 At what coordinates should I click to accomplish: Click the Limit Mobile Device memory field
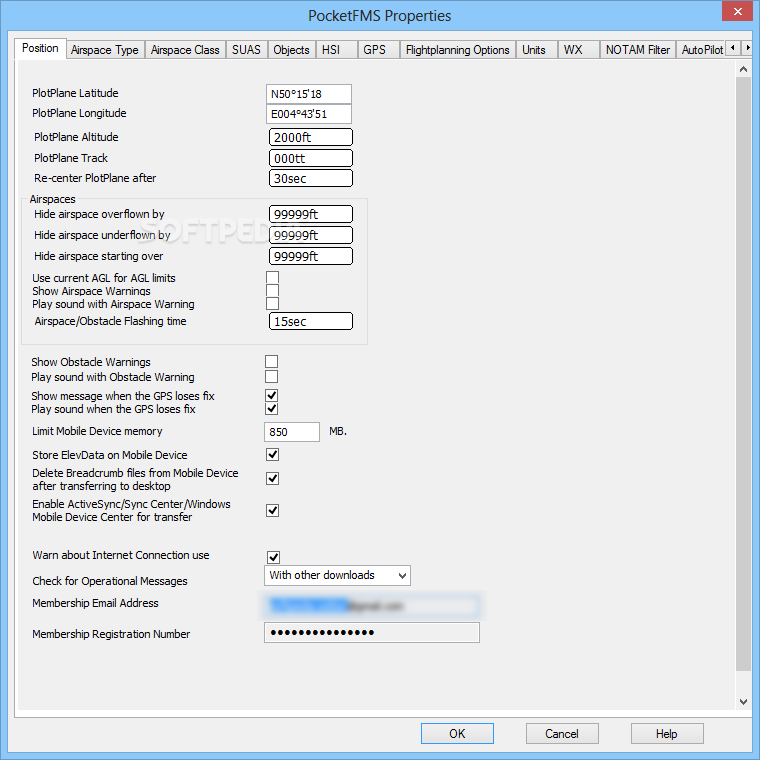pyautogui.click(x=292, y=432)
